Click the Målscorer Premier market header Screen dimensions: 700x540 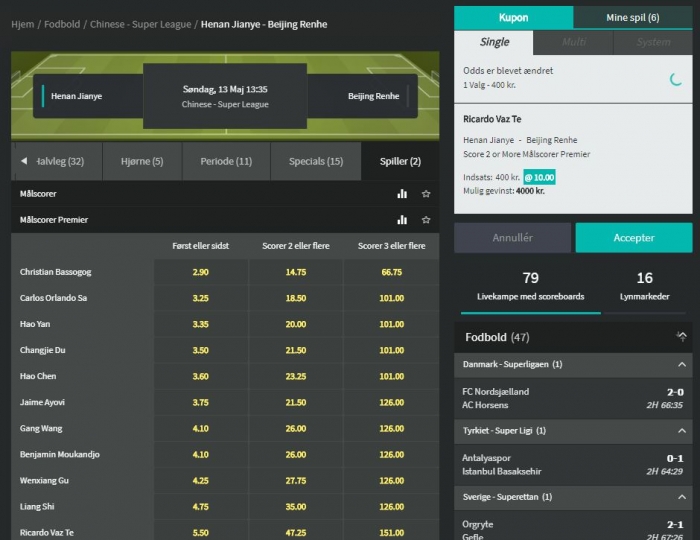pyautogui.click(x=225, y=220)
